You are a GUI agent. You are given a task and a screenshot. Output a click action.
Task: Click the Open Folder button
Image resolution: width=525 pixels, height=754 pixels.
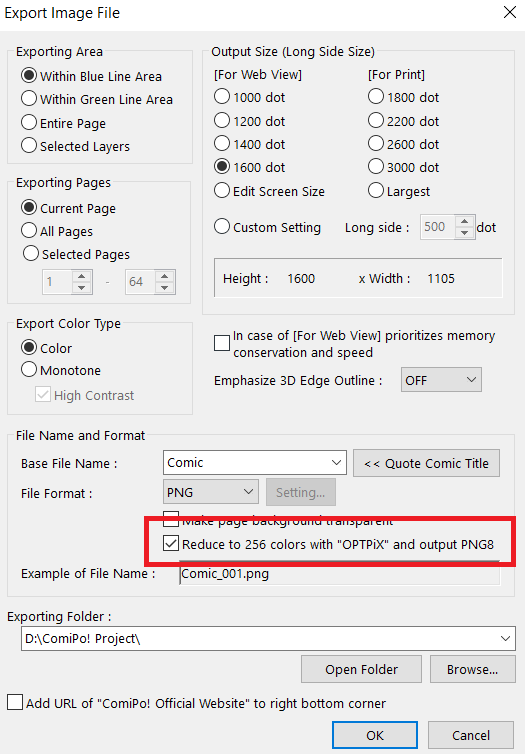click(361, 669)
